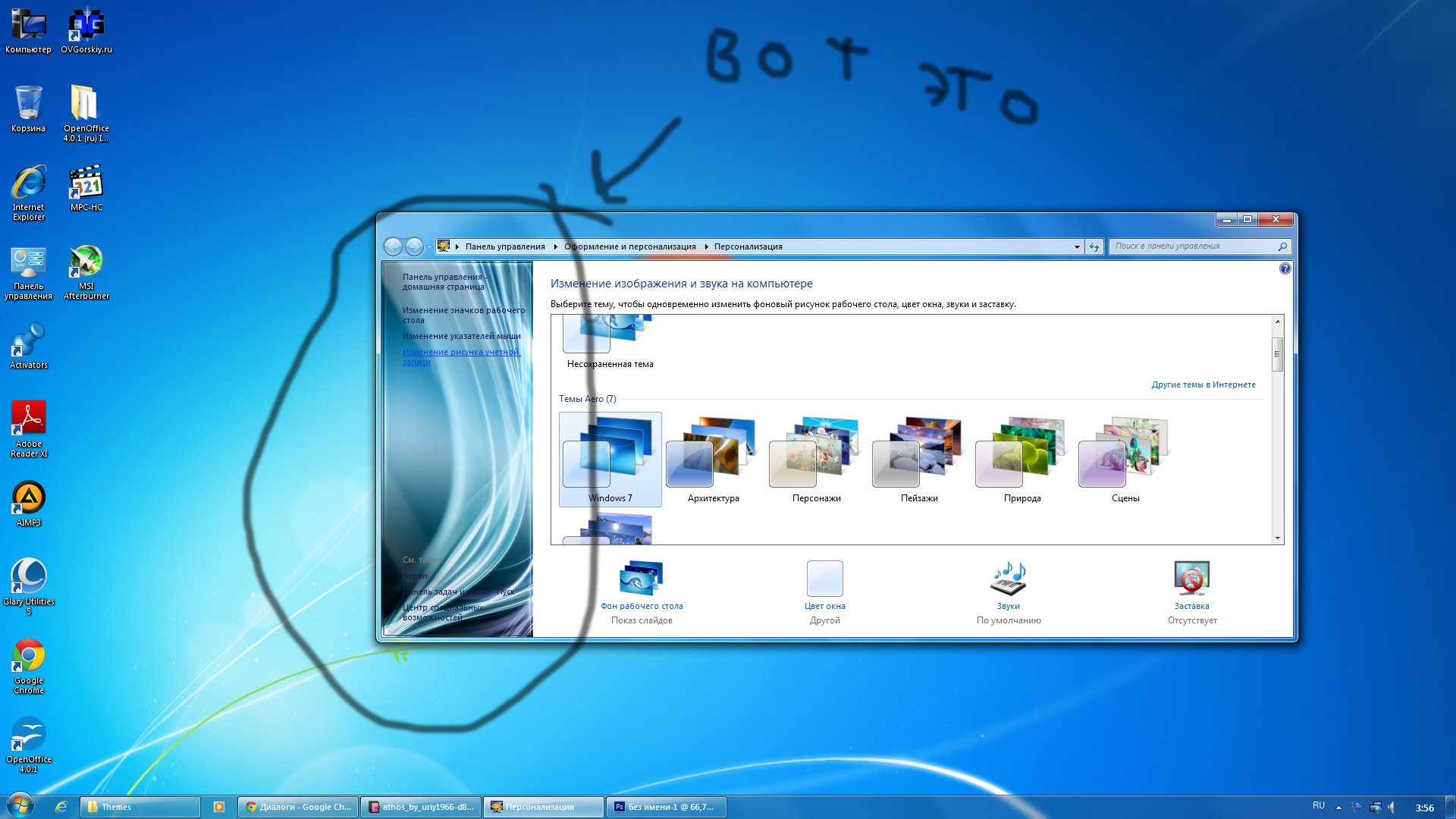Click Изменение значков рабочего стола link

(x=463, y=314)
